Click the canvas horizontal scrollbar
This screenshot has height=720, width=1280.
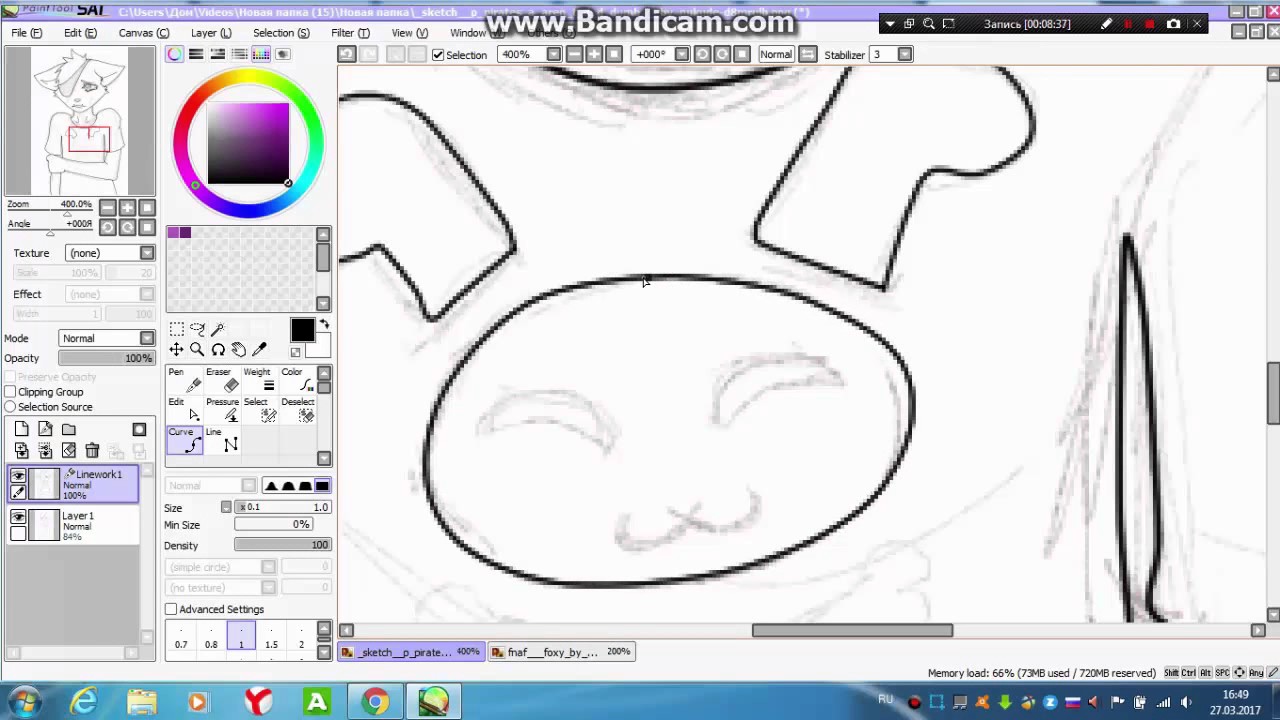coord(852,630)
